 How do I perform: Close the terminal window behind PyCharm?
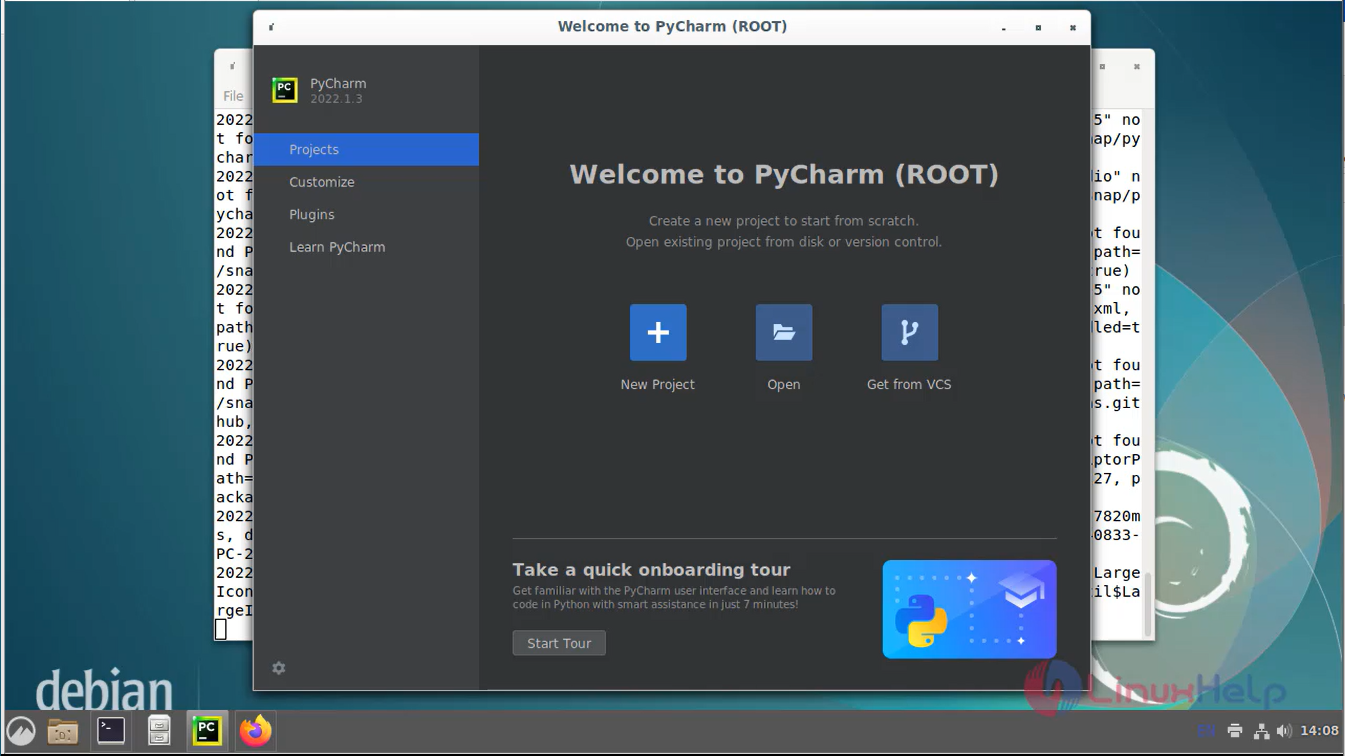point(1137,67)
